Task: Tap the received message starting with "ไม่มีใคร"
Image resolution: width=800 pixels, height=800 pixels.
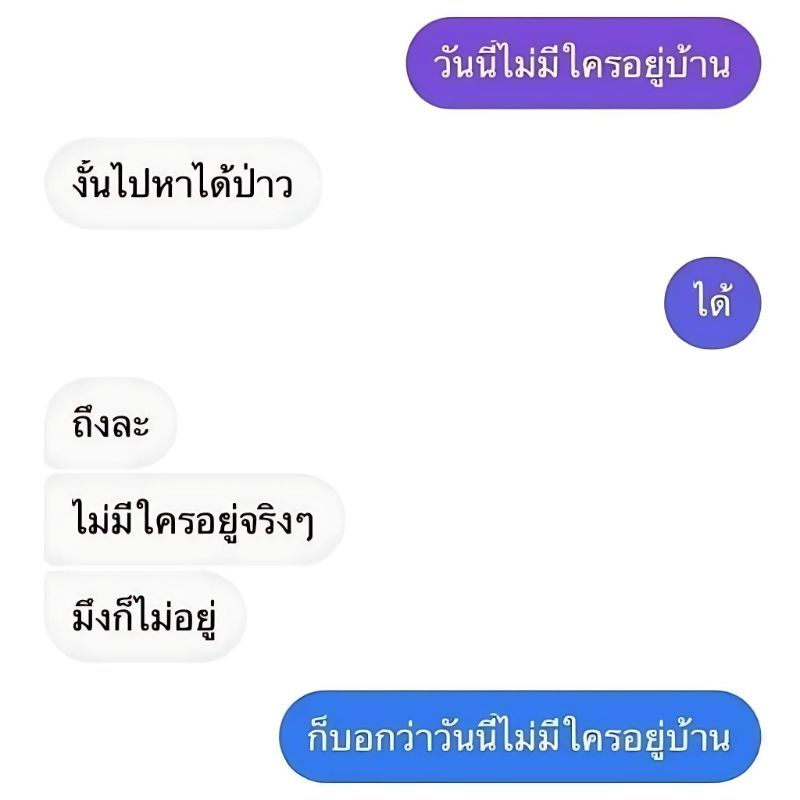Action: [x=194, y=520]
